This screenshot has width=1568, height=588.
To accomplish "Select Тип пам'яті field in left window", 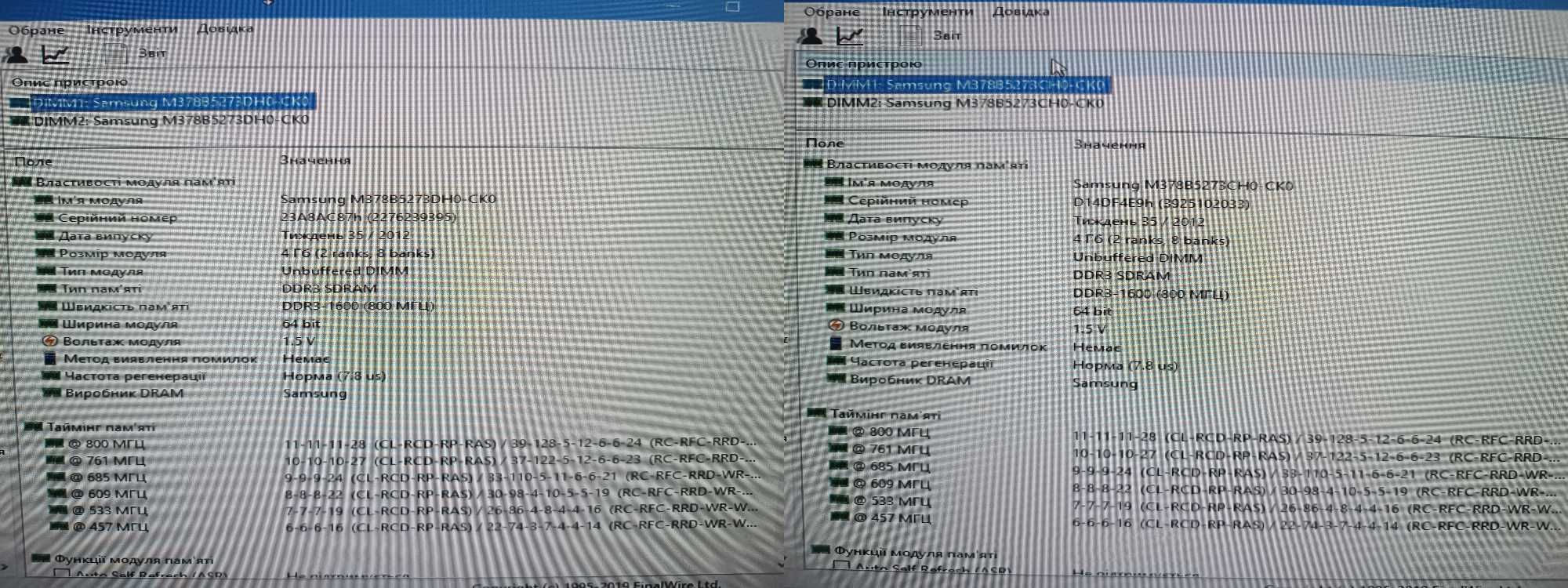I will [x=101, y=289].
